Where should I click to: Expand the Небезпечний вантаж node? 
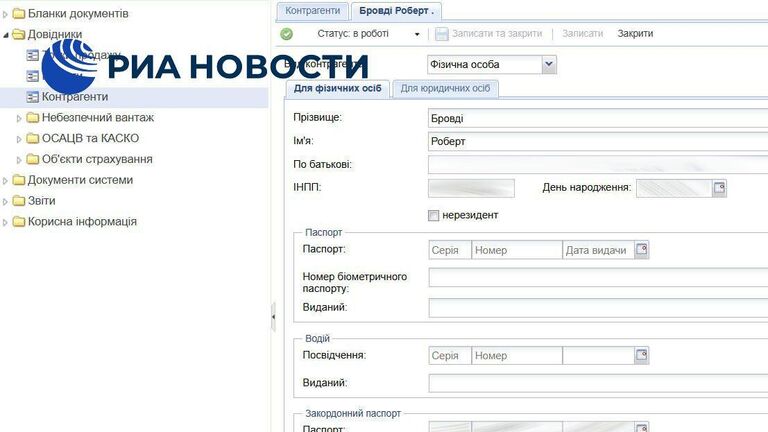19,119
